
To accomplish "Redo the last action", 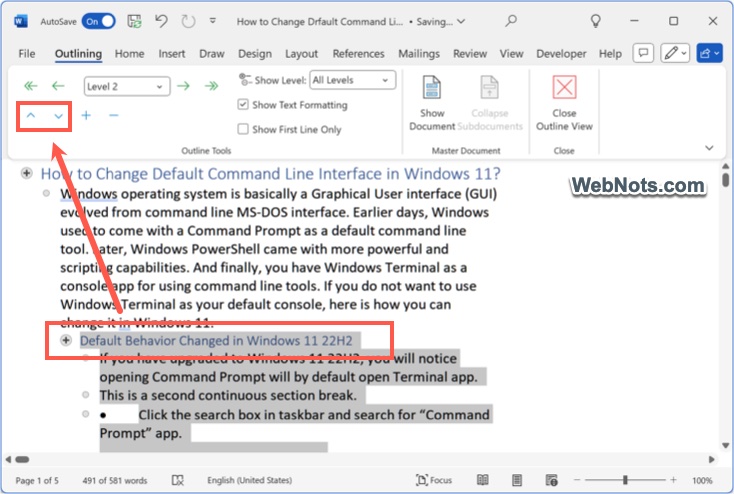I will point(188,21).
